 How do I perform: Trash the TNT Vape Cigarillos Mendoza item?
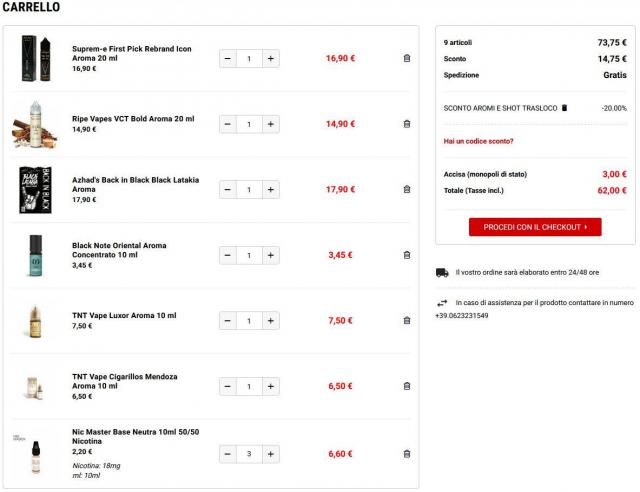point(407,386)
